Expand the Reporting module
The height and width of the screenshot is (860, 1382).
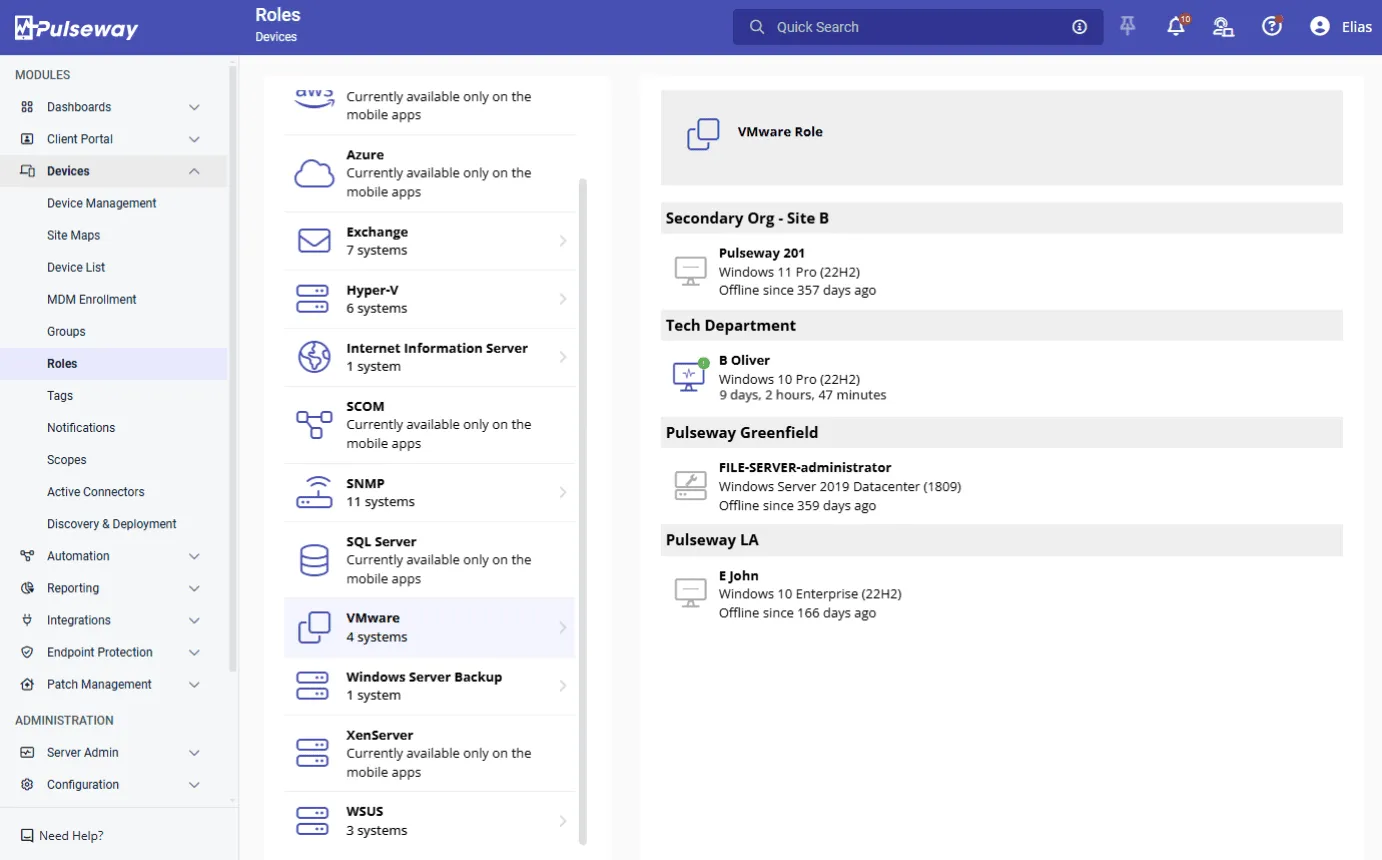(x=194, y=588)
